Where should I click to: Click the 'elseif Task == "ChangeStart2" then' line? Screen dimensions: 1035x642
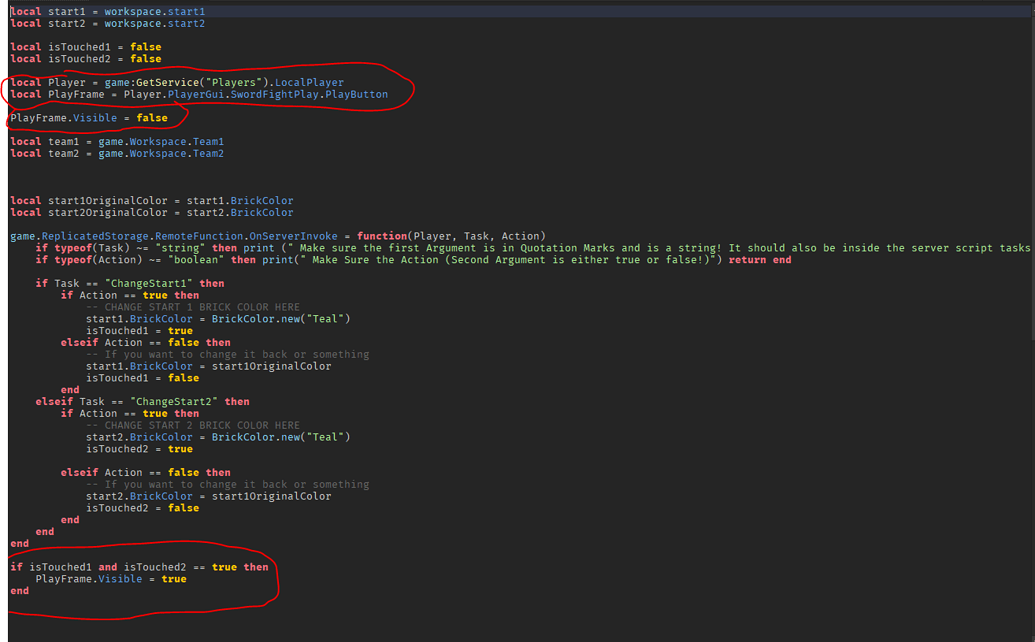point(143,402)
